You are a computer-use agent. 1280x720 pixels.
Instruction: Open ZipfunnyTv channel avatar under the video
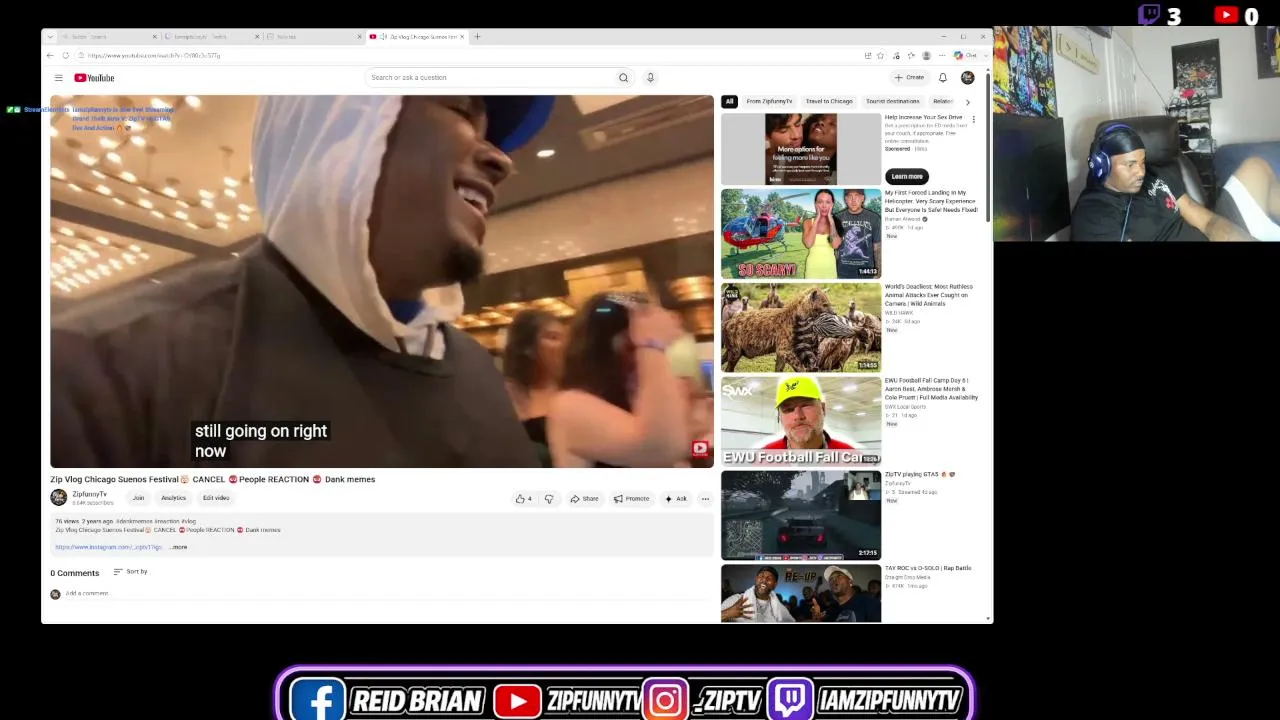(x=59, y=497)
